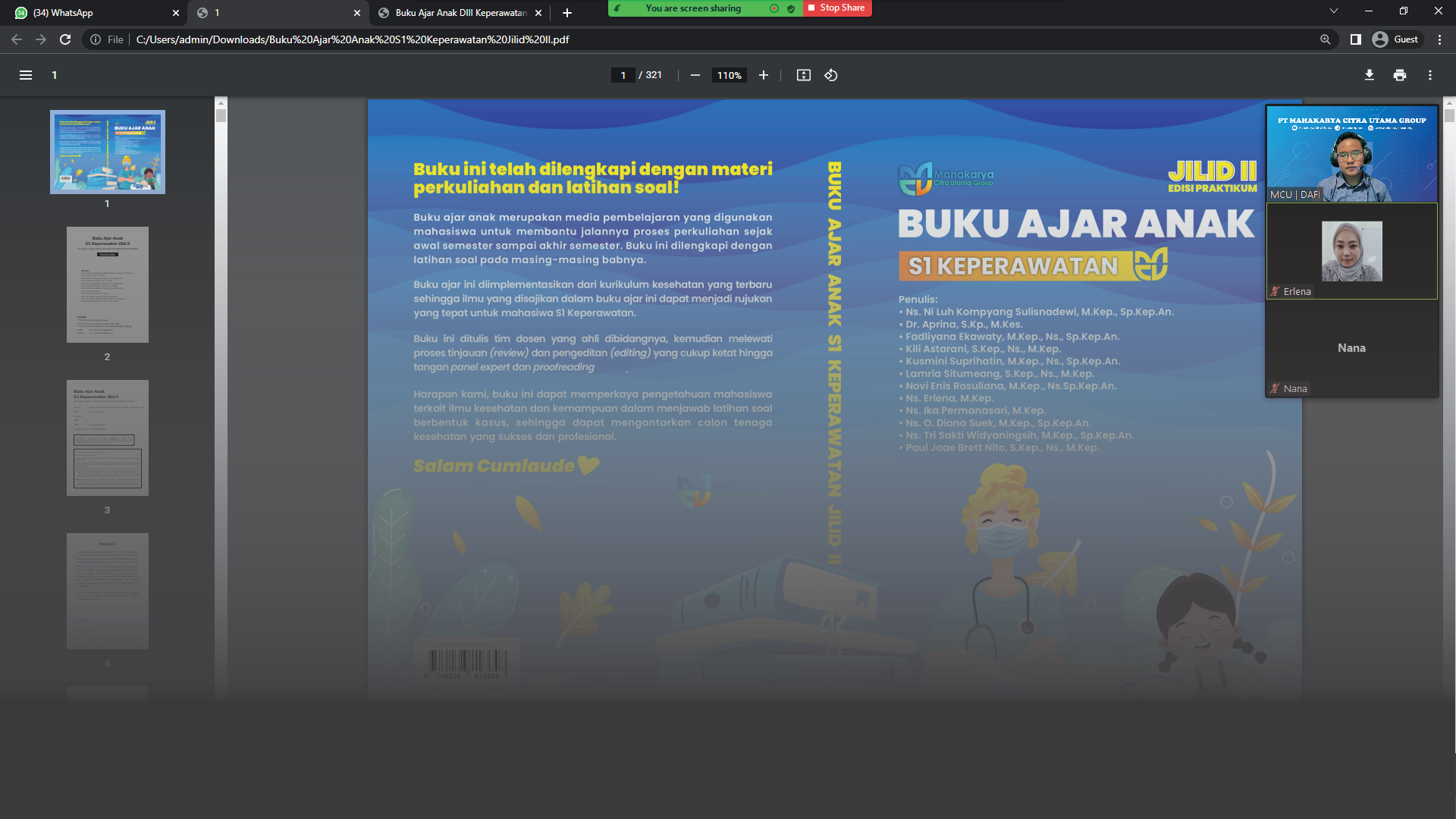Reload the browser page
Image resolution: width=1456 pixels, height=819 pixels.
tap(65, 39)
